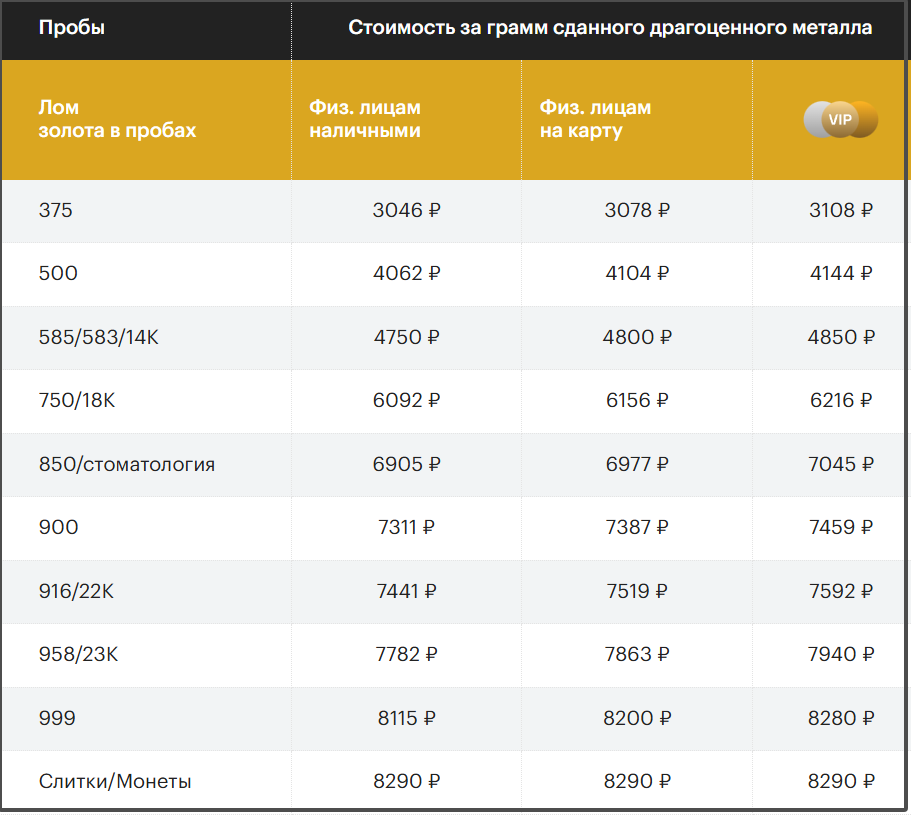Select the 375 probe row label
Image resolution: width=911 pixels, height=819 pixels.
56,211
